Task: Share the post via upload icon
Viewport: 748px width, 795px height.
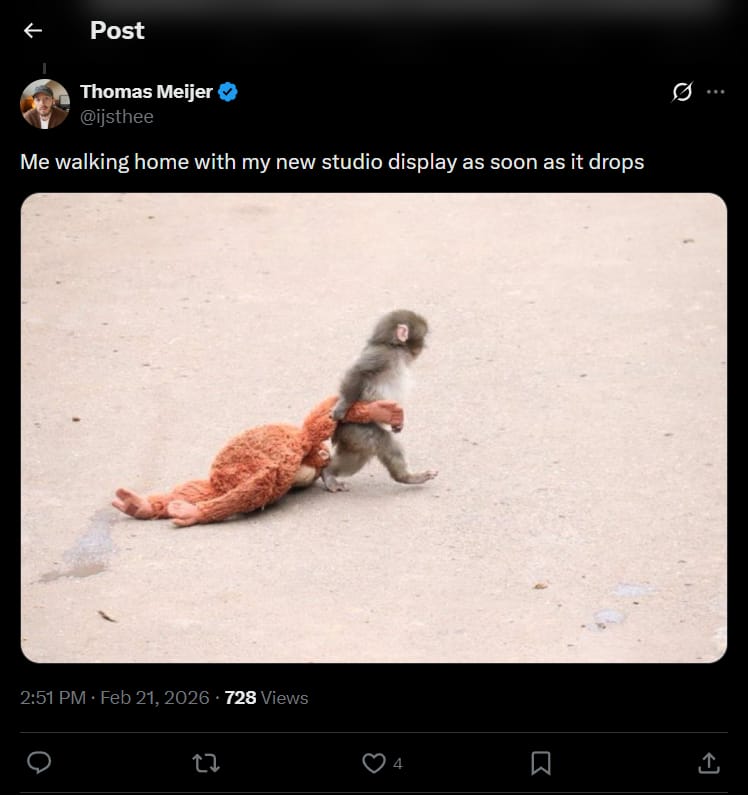Action: click(x=708, y=763)
